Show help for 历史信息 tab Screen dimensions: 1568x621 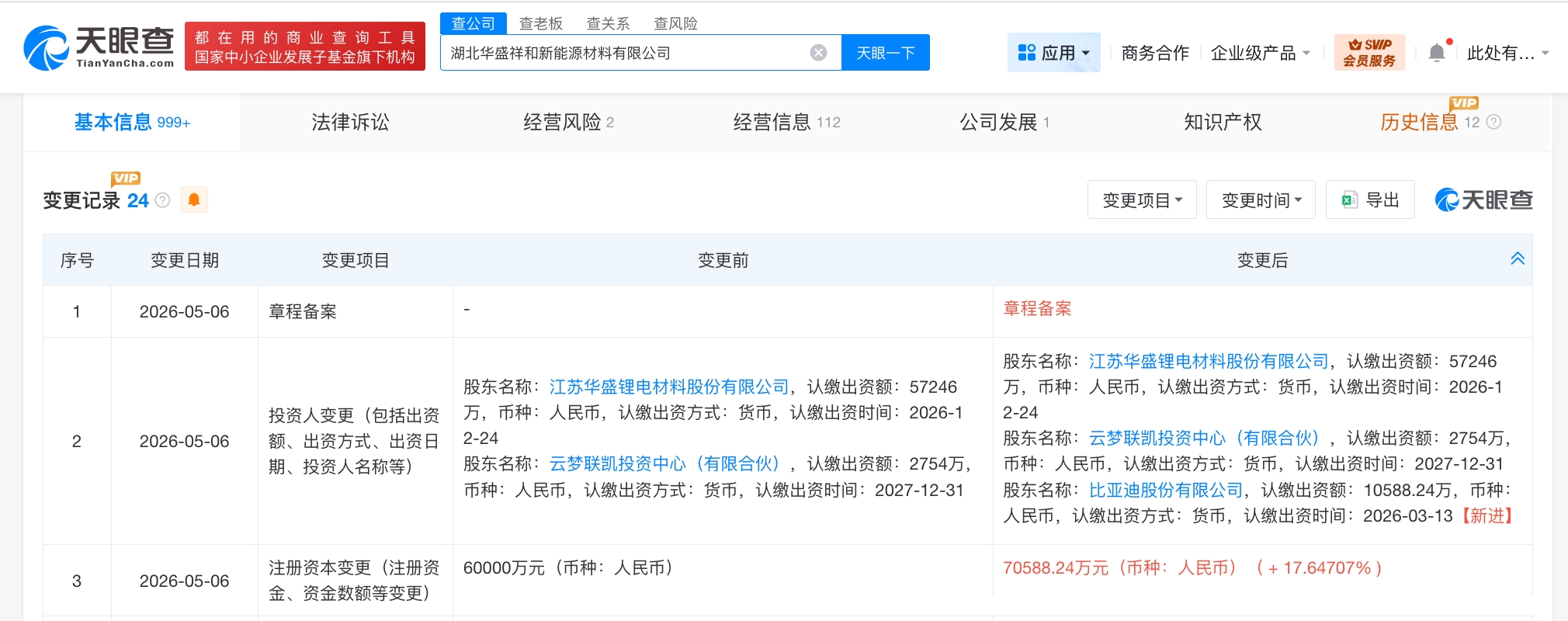click(x=1493, y=122)
